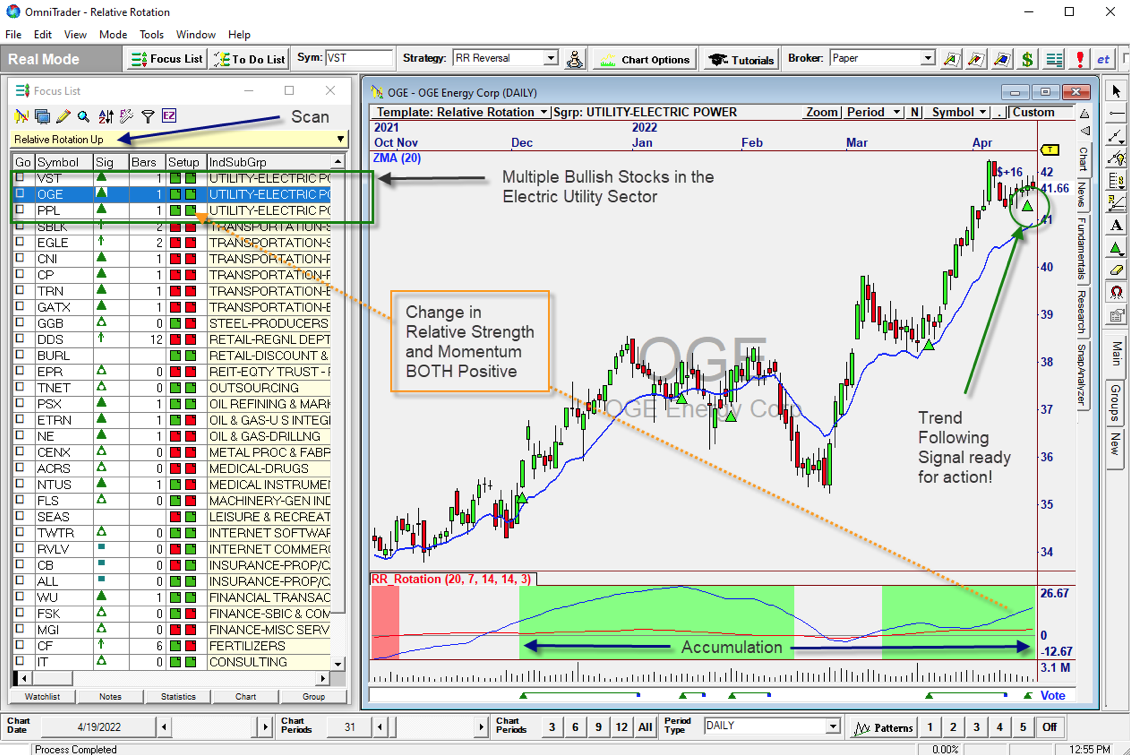This screenshot has width=1130, height=755.
Task: Click the first broker chart icon after Paper
Action: (951, 59)
